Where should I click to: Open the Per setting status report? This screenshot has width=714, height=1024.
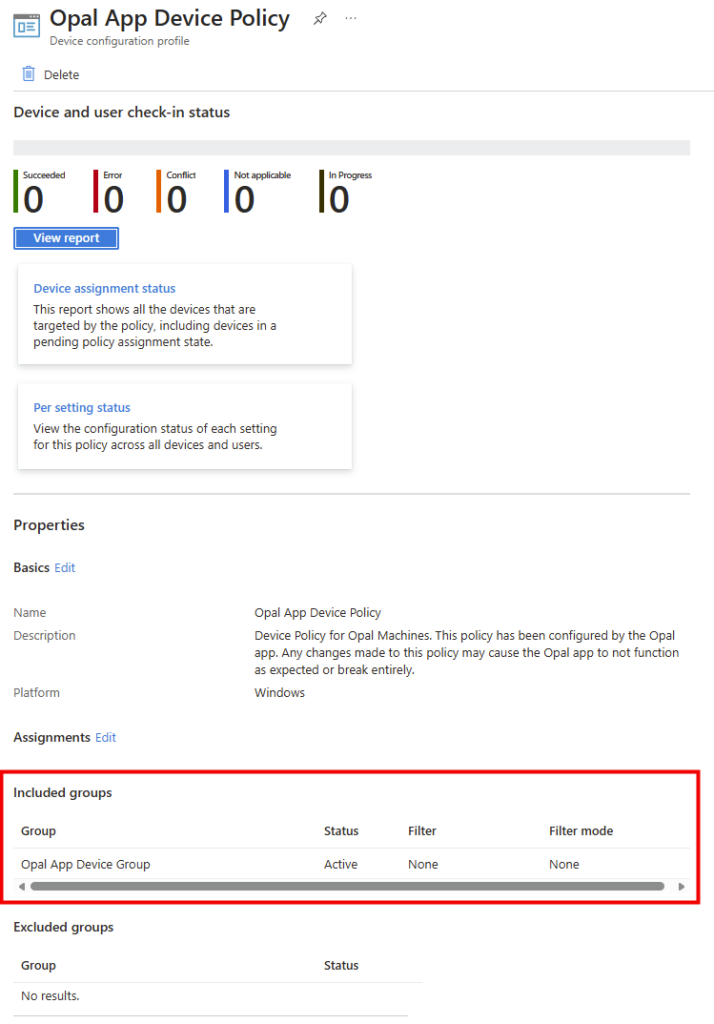pos(82,408)
